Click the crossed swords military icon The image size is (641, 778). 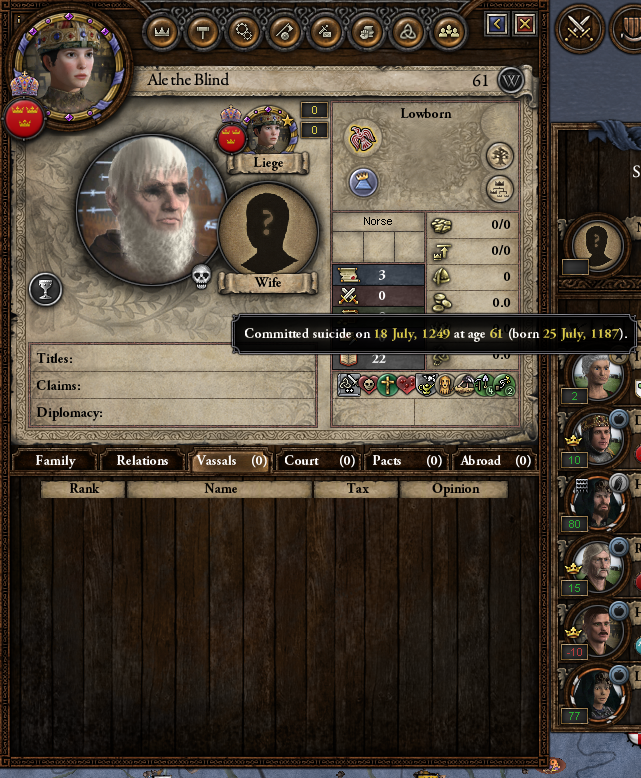tap(579, 28)
